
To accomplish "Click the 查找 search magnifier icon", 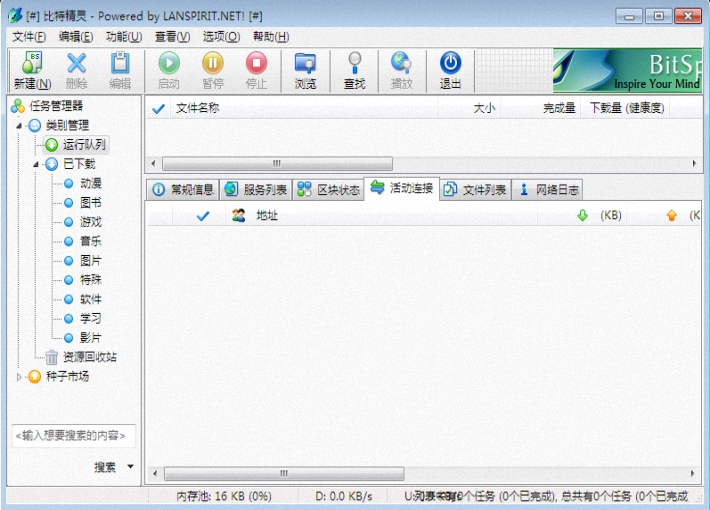I will pos(354,71).
